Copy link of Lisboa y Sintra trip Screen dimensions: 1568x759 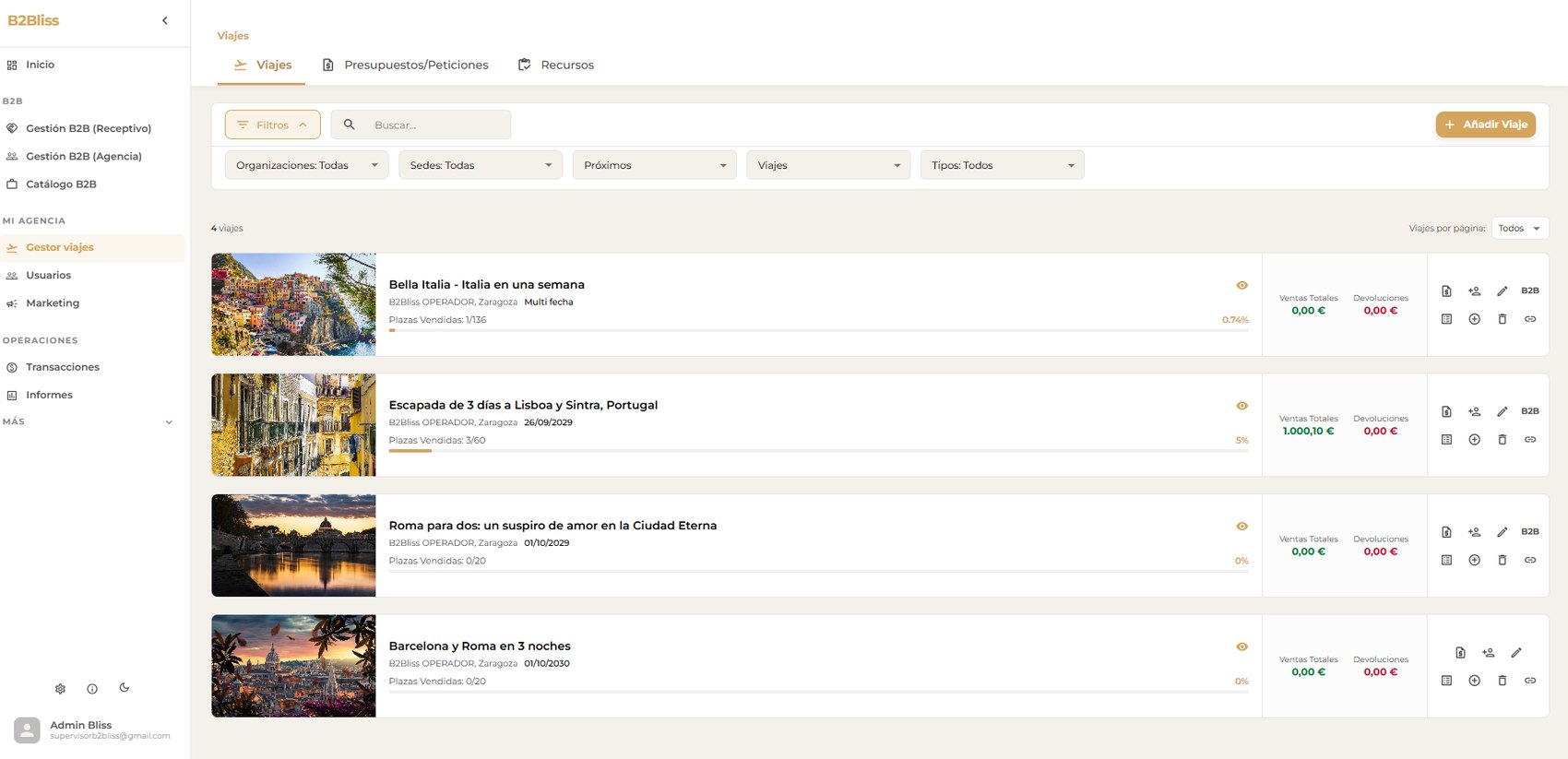point(1529,440)
